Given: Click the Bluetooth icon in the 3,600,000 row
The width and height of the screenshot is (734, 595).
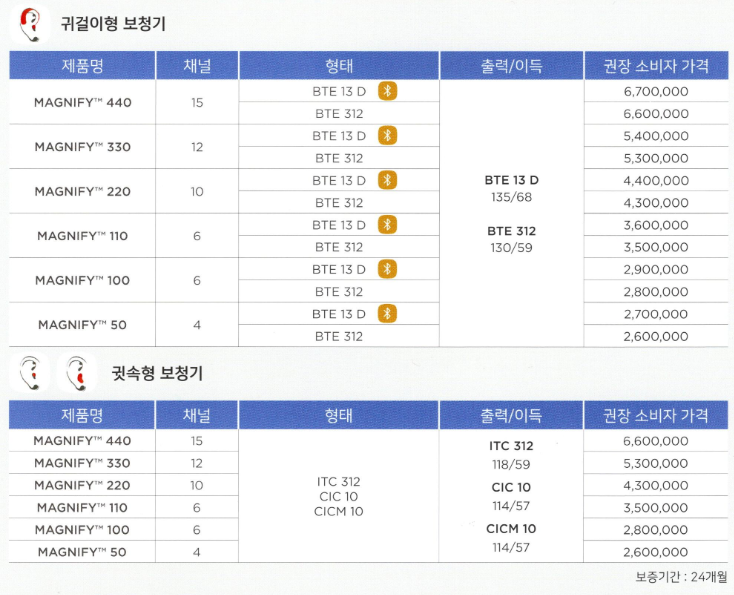Looking at the screenshot, I should point(388,225).
